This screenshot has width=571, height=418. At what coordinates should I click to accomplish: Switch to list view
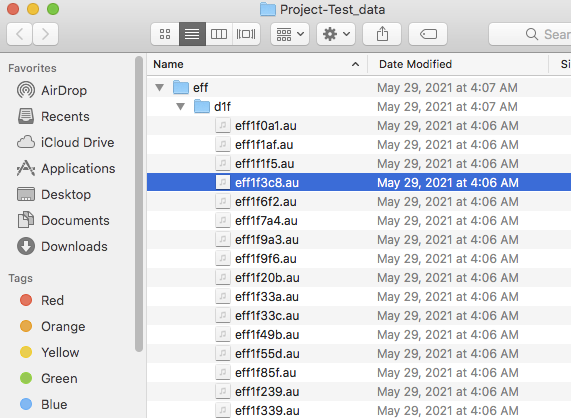[192, 34]
